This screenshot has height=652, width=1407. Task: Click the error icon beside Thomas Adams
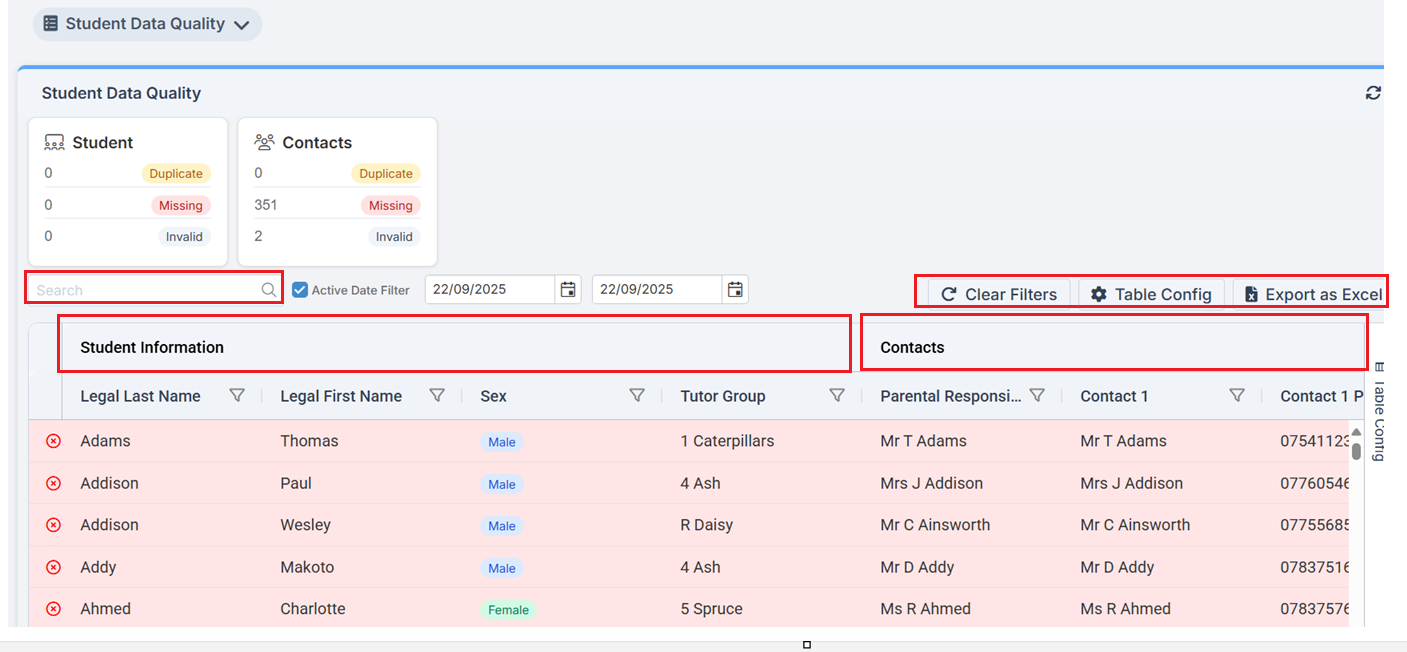tap(53, 441)
